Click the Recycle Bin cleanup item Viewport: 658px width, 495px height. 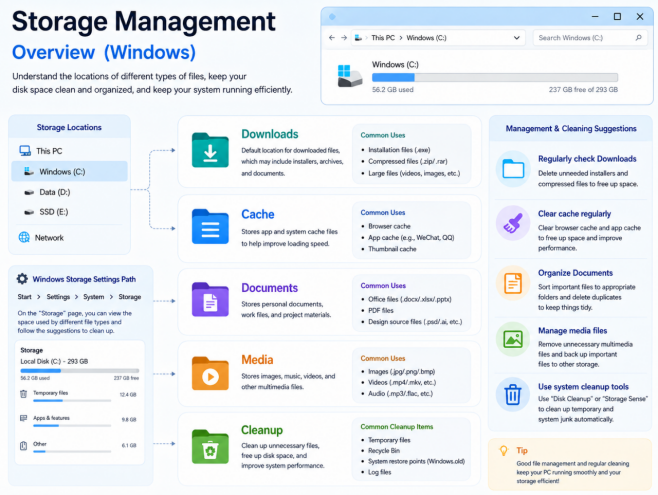pos(384,451)
